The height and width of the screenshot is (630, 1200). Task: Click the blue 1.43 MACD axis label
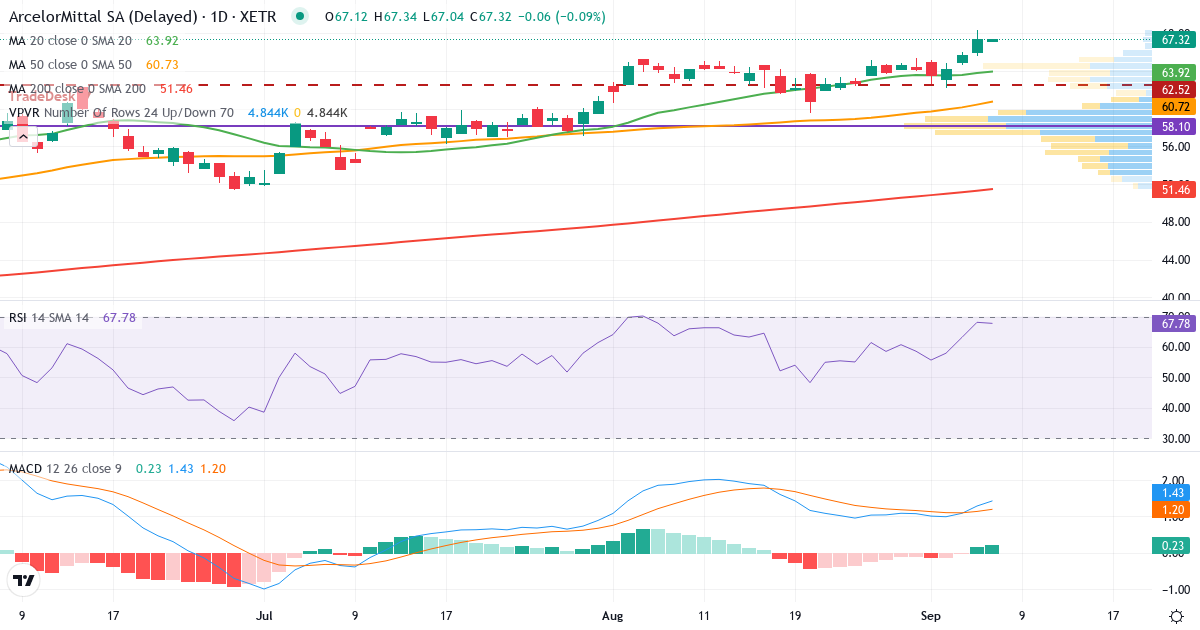pyautogui.click(x=1169, y=494)
